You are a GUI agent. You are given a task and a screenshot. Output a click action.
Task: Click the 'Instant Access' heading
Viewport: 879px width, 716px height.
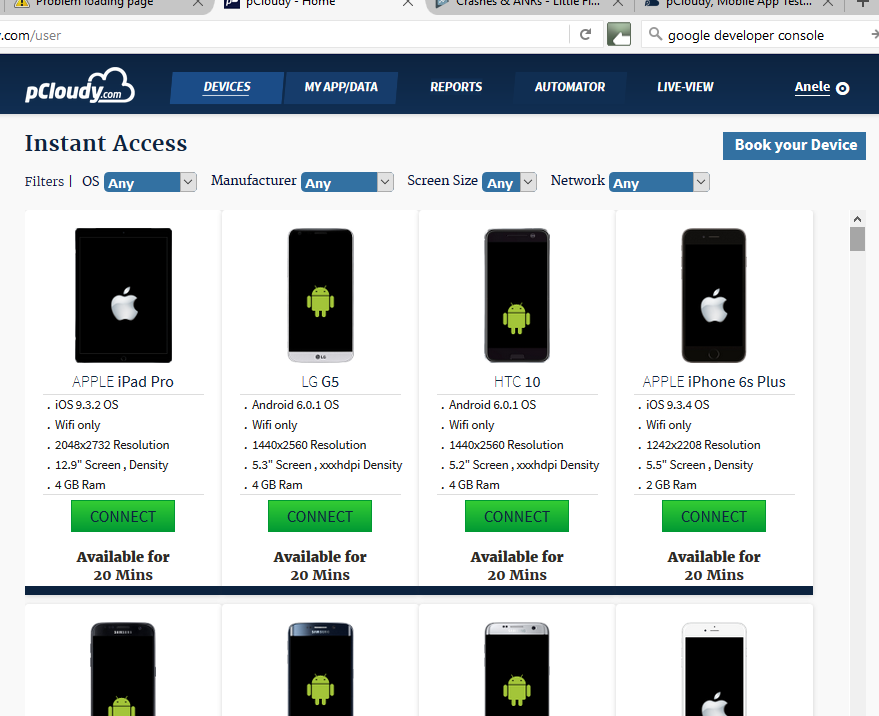[x=106, y=144]
